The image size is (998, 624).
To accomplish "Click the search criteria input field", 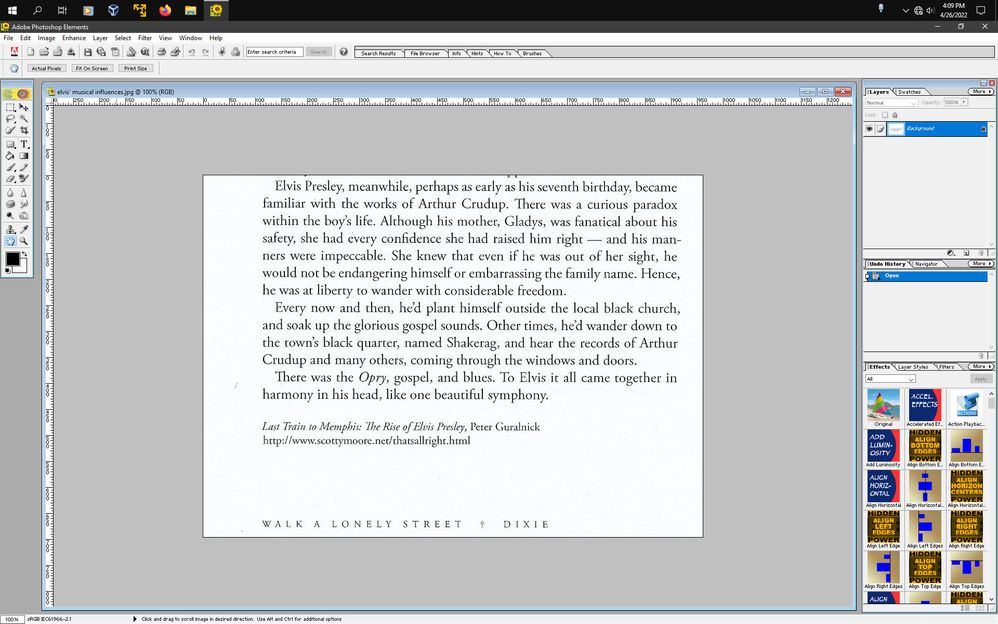I will tap(274, 52).
